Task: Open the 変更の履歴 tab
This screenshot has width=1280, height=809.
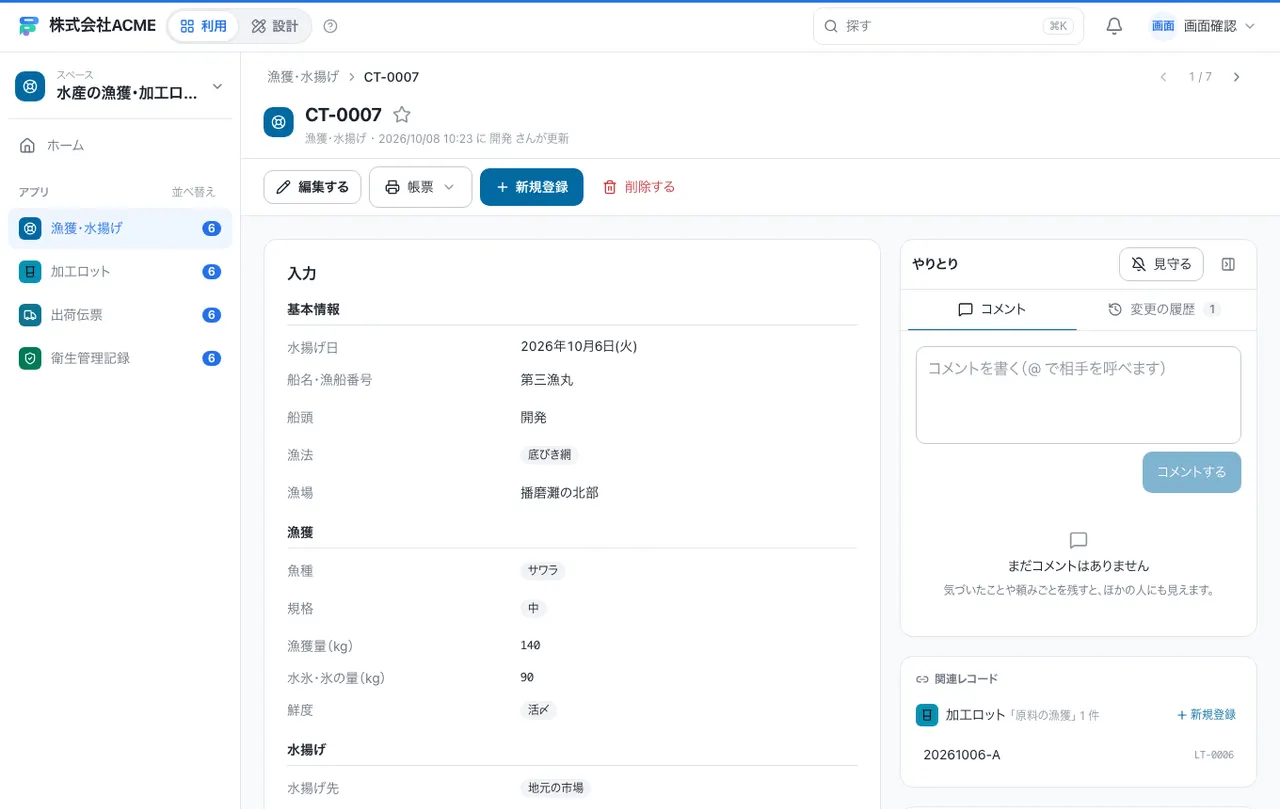Action: click(1164, 310)
